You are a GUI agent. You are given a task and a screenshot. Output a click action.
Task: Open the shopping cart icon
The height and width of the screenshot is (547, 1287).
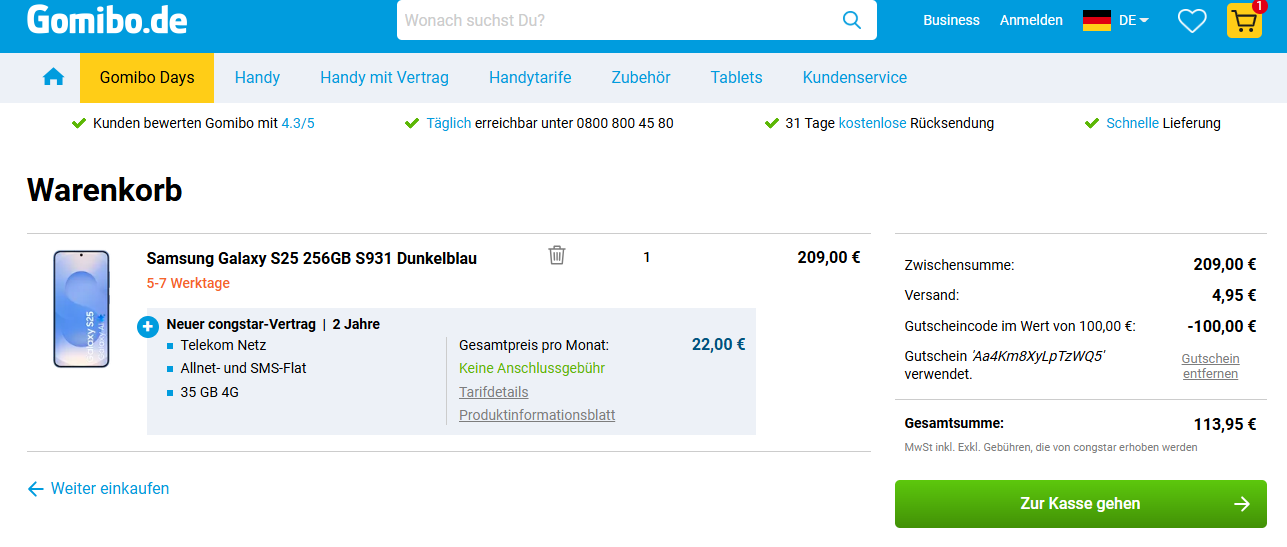coord(1244,21)
